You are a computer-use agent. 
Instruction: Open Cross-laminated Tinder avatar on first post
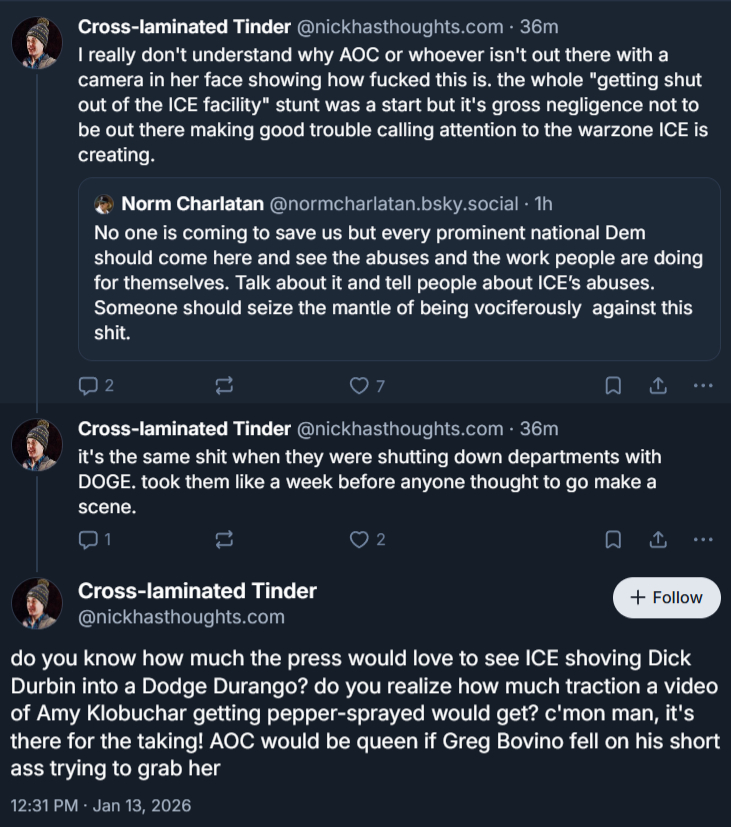click(37, 43)
